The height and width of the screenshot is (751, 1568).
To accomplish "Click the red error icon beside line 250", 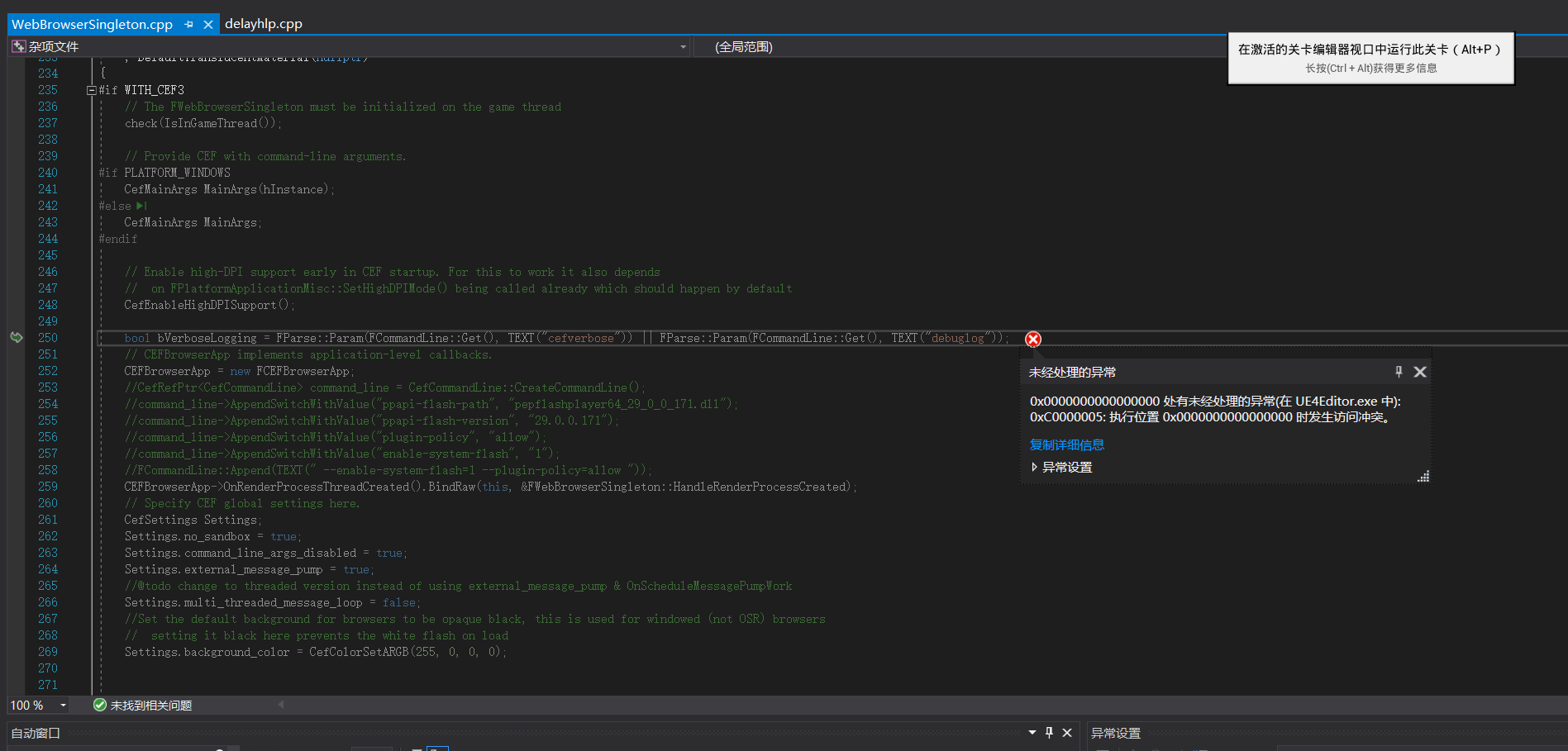I will [x=1032, y=339].
